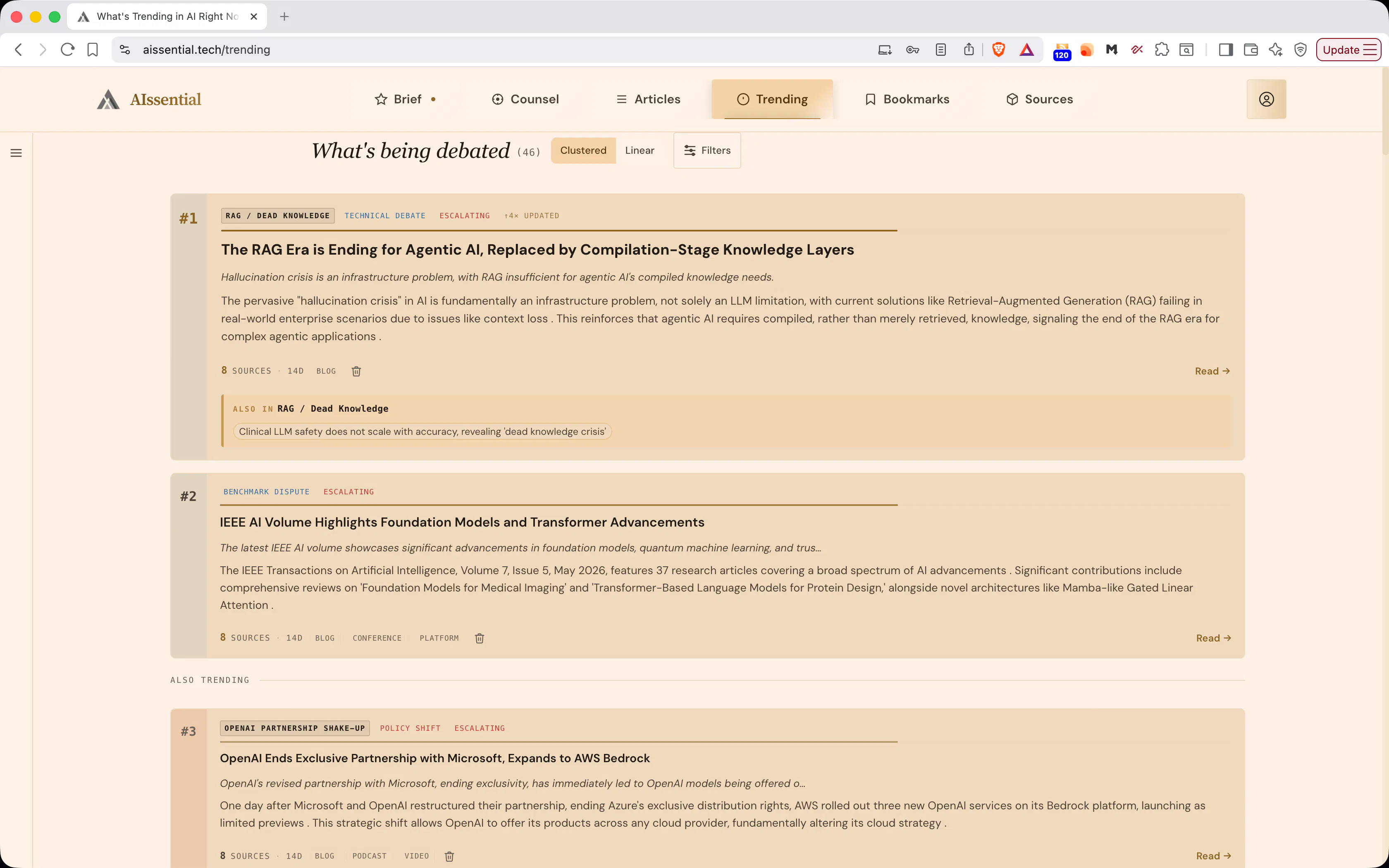Go forward in browser history

43,50
